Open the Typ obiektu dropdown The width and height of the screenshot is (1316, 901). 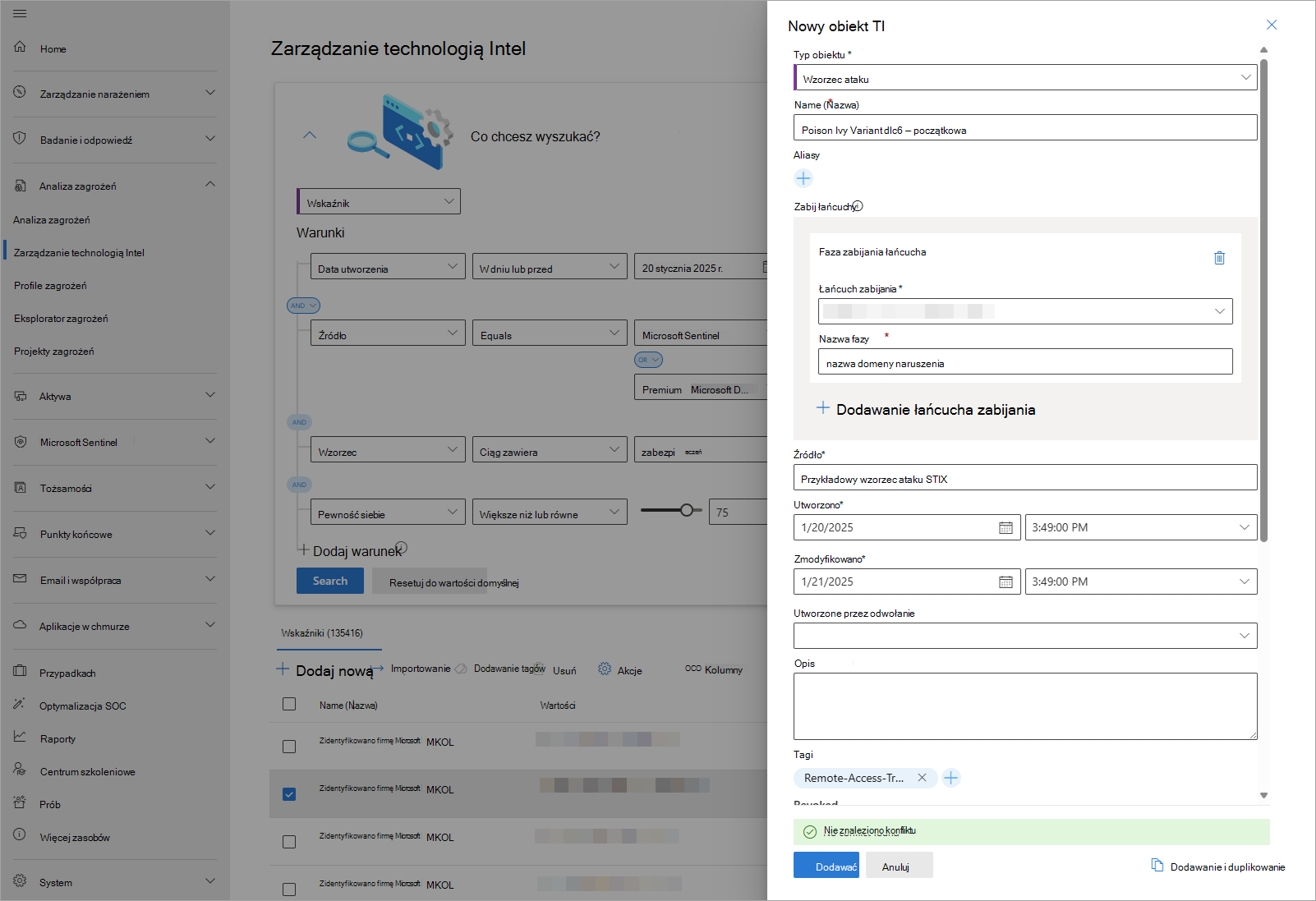point(1025,78)
